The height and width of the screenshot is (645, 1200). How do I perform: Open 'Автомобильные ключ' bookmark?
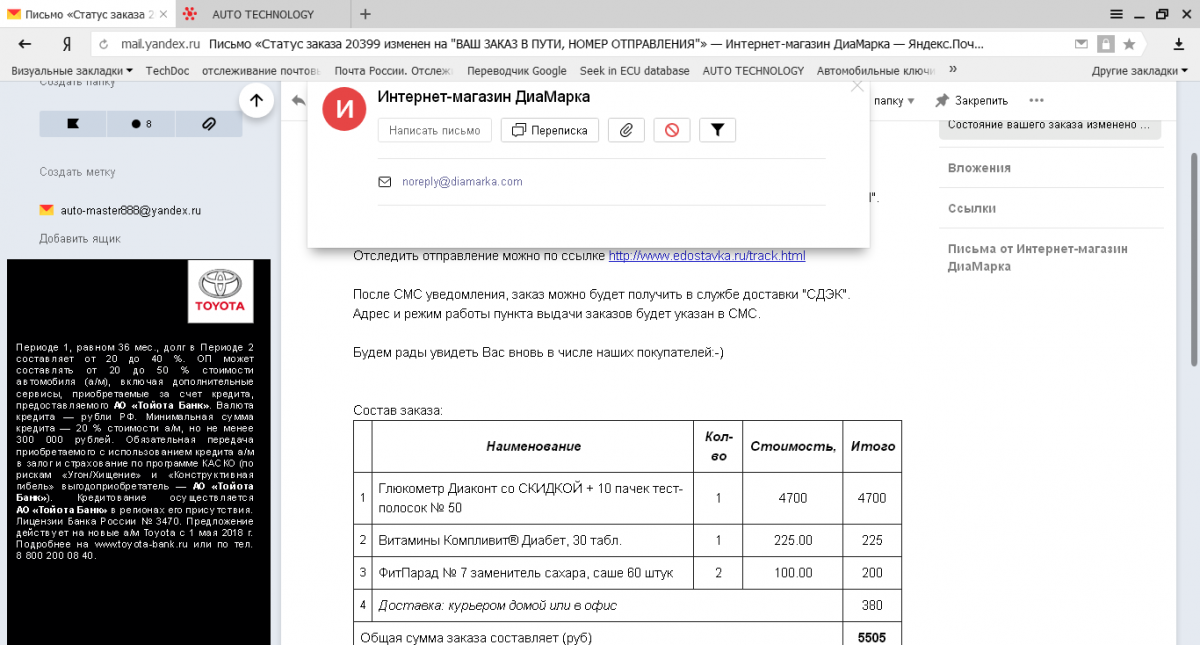tap(875, 71)
